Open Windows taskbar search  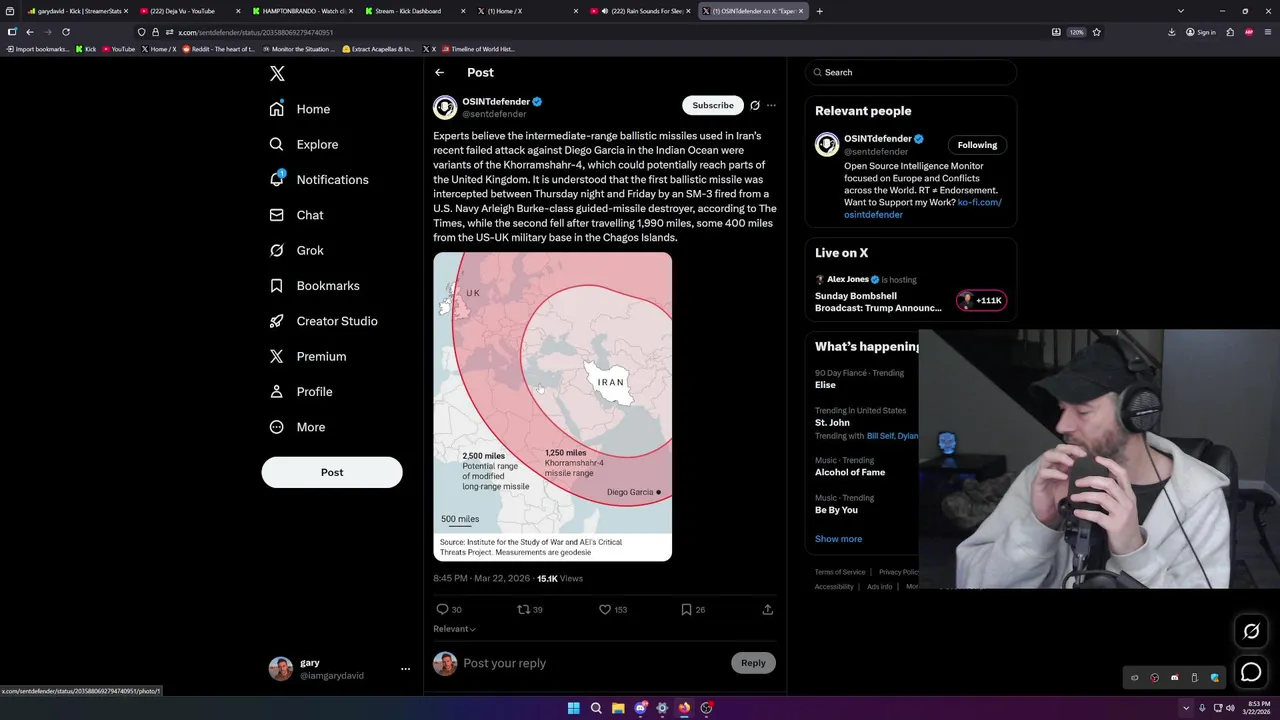coord(596,708)
